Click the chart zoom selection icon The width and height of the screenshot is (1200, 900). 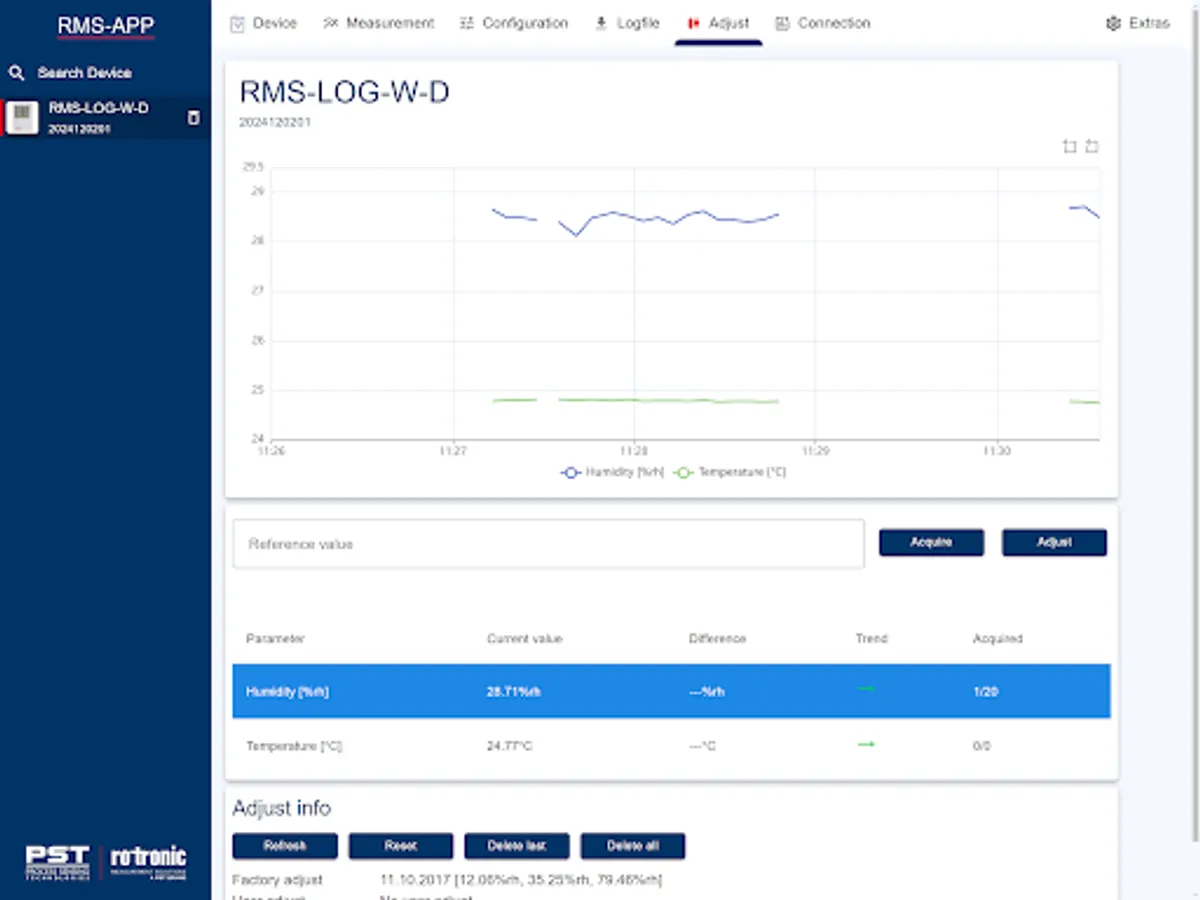(1069, 146)
